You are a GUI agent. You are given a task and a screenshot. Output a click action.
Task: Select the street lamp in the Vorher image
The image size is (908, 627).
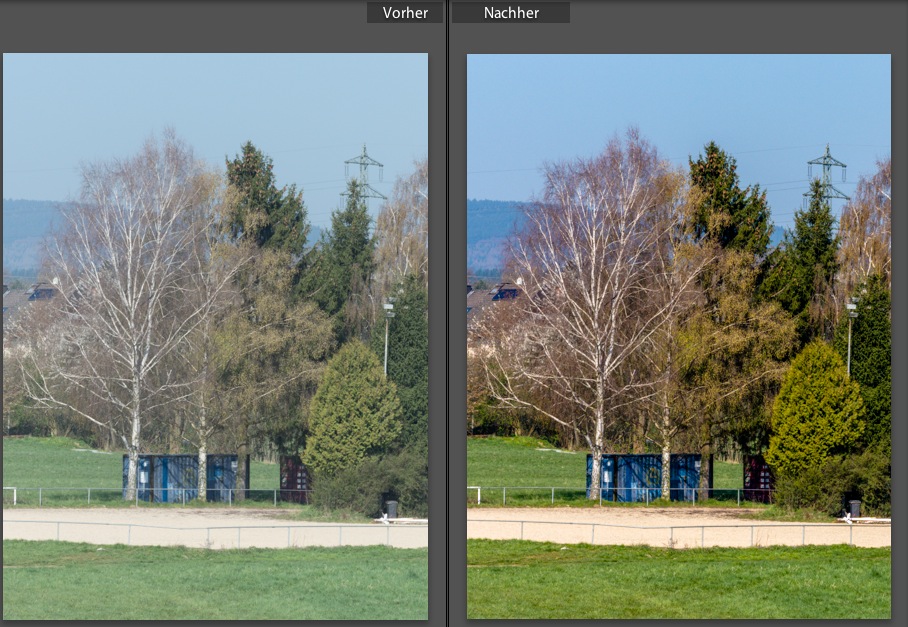(x=387, y=338)
